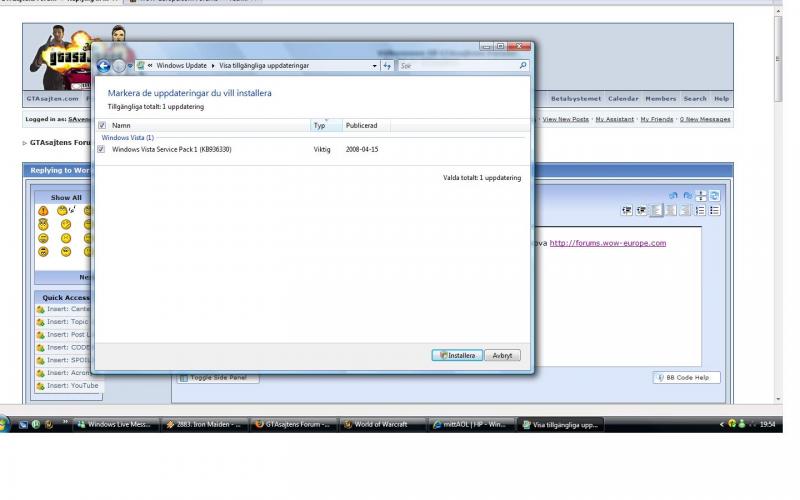
Task: Insert the first emoticon in third smiley row
Action: (43, 238)
